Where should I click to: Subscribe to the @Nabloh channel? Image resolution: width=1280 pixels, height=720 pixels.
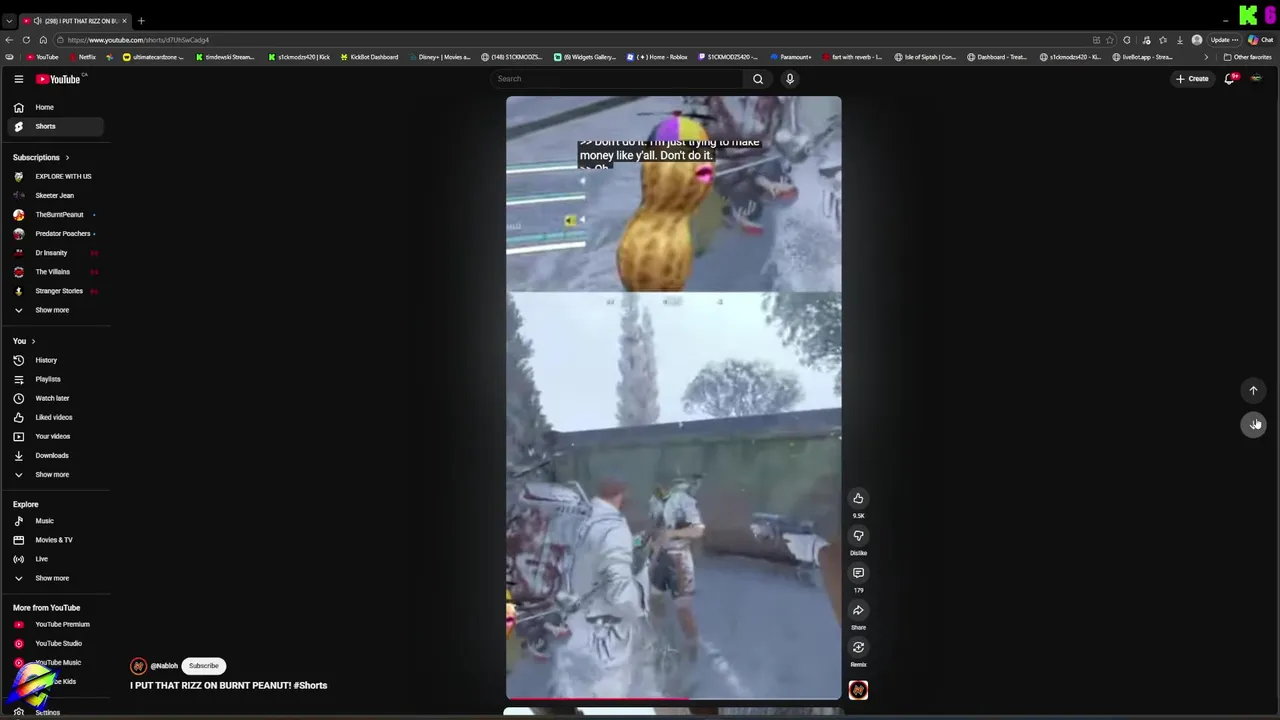tap(203, 666)
